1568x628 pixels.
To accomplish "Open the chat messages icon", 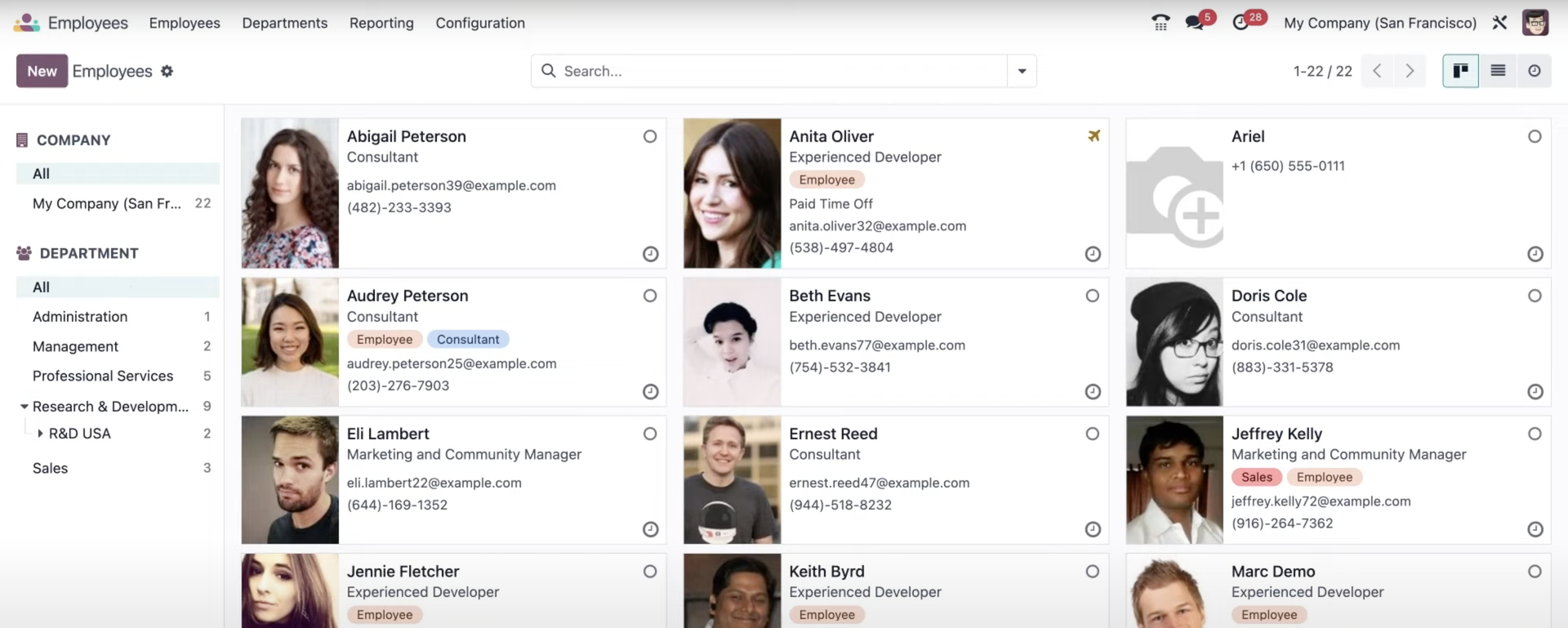I will 1196,23.
